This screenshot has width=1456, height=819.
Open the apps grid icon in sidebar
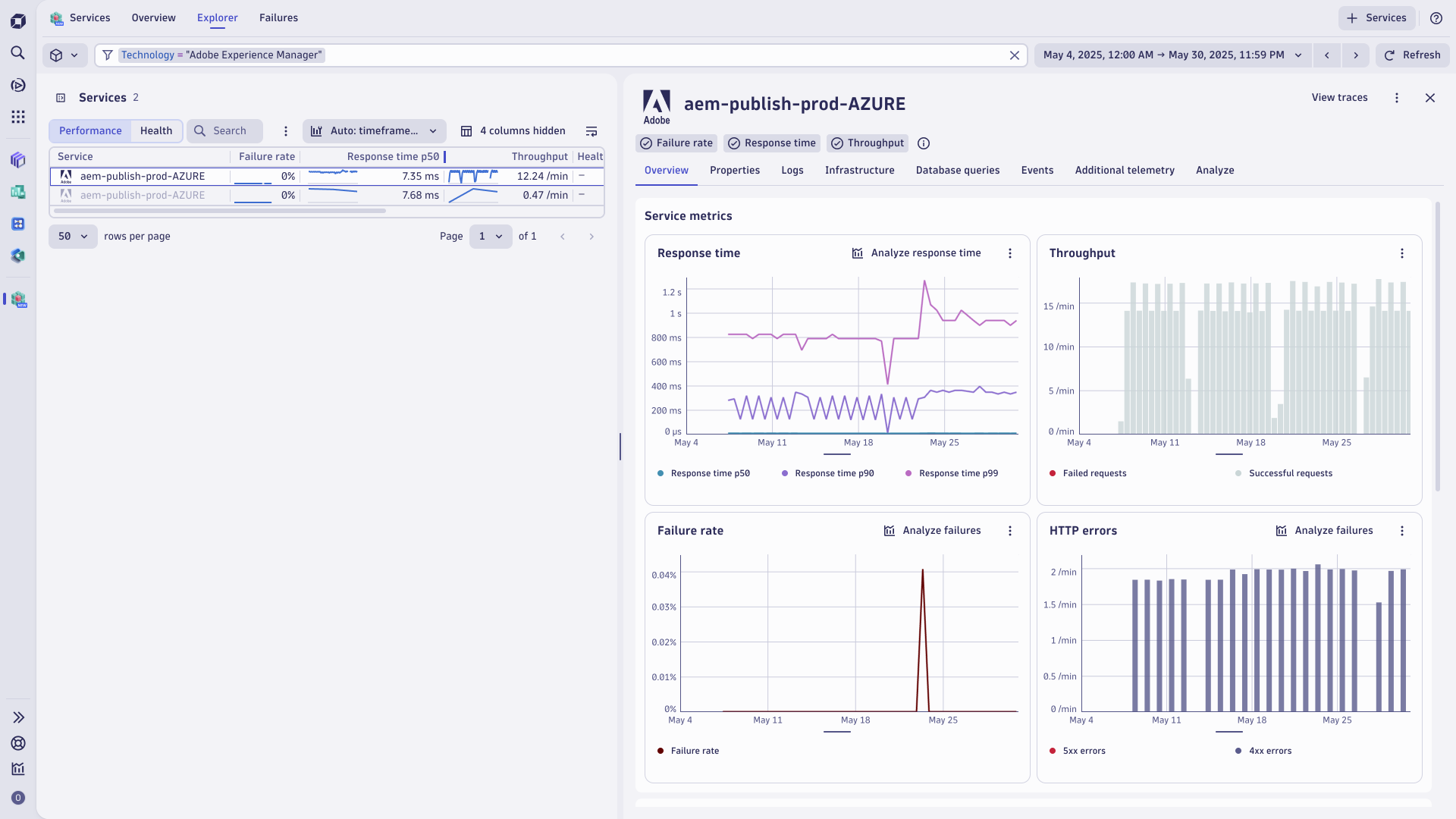click(x=18, y=117)
